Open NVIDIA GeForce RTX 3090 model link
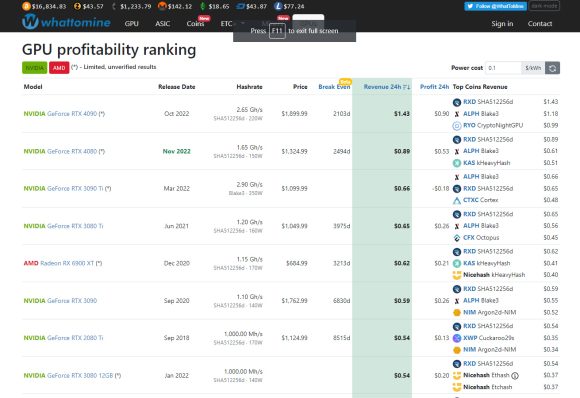Screen dimensions: 580x398 coord(60,301)
